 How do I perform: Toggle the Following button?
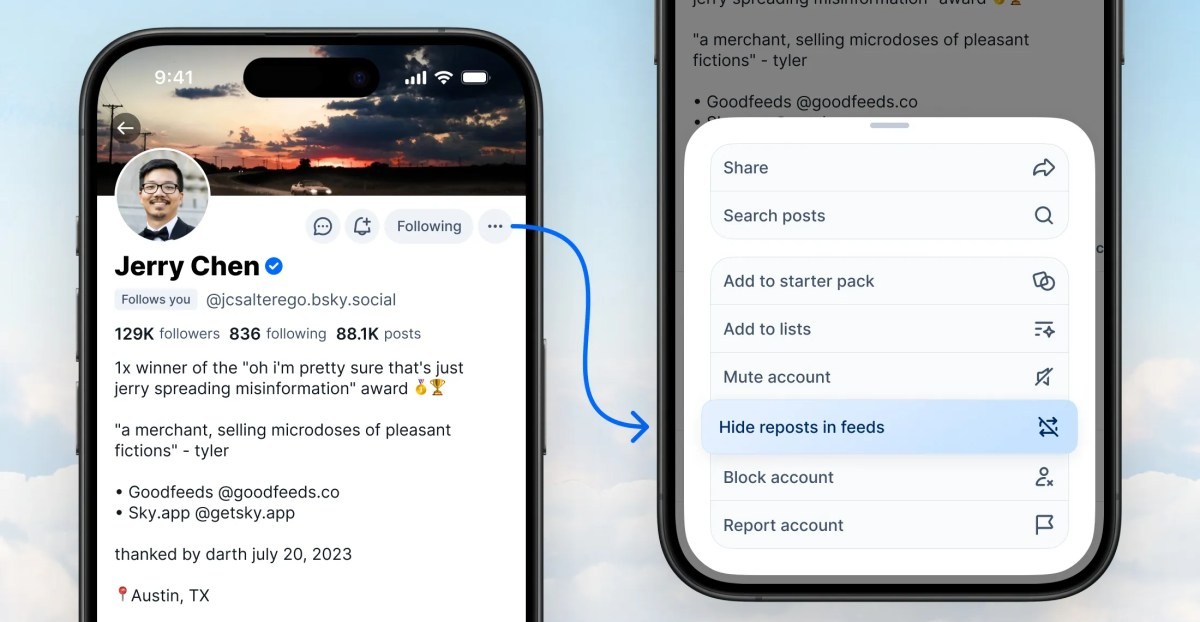[429, 226]
